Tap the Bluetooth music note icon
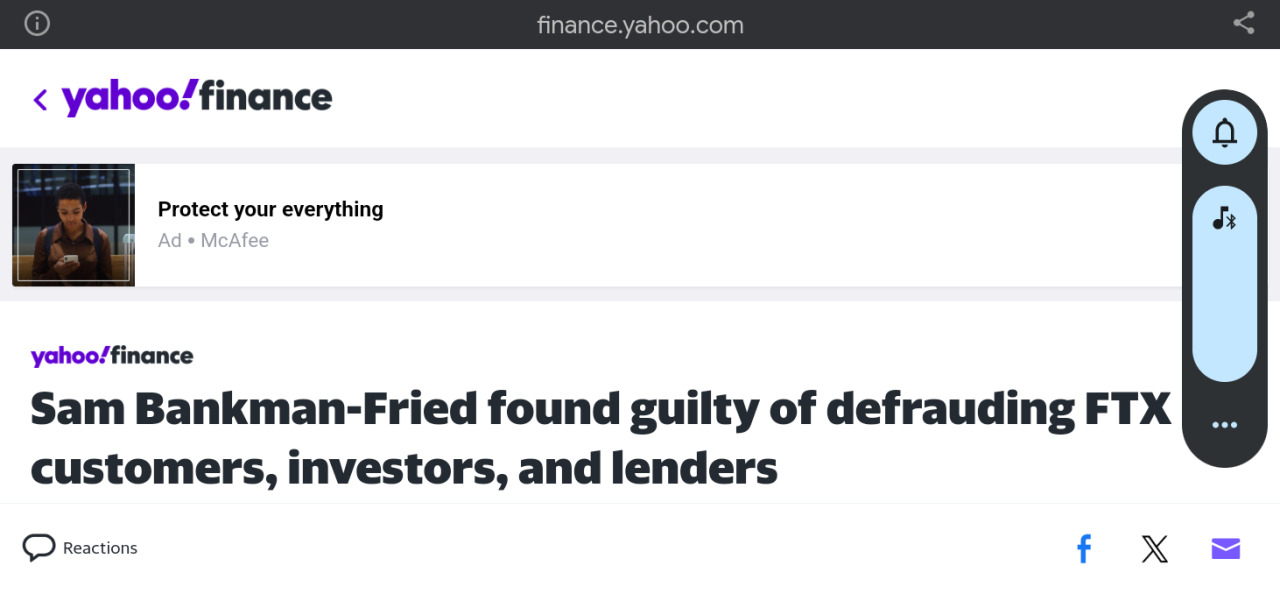1280x594 pixels. [x=1225, y=217]
